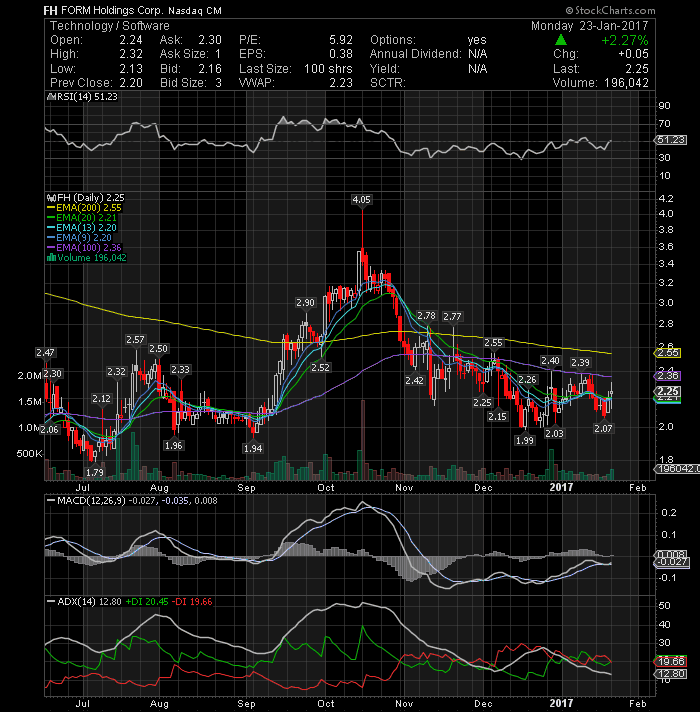Click the 196042 volume axis tag
The width and height of the screenshot is (700, 712).
[x=677, y=468]
